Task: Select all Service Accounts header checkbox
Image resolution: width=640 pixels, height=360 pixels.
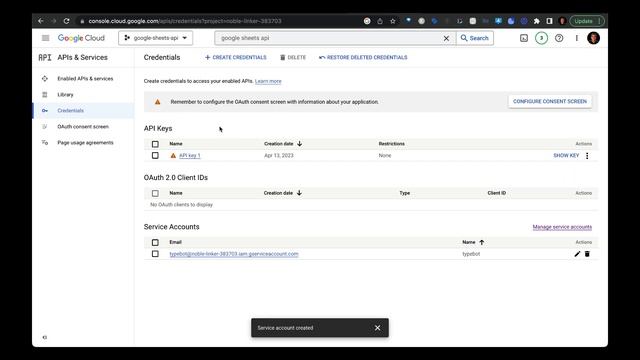Action: click(155, 242)
